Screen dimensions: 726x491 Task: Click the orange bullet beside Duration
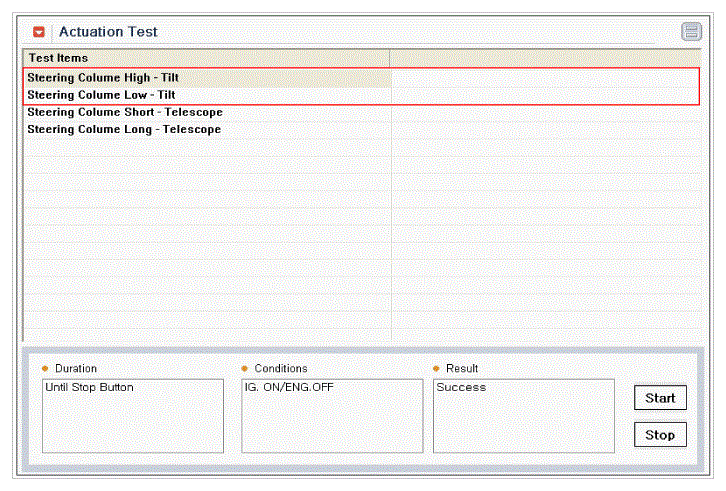(45, 369)
